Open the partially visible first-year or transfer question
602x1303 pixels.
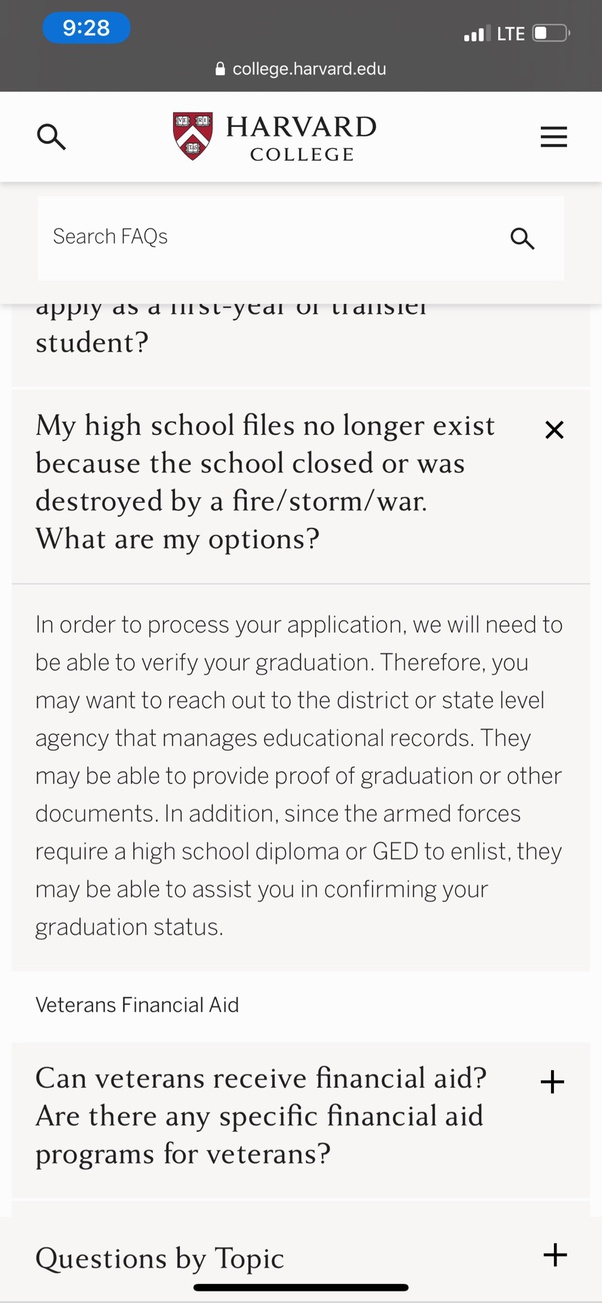tap(230, 325)
